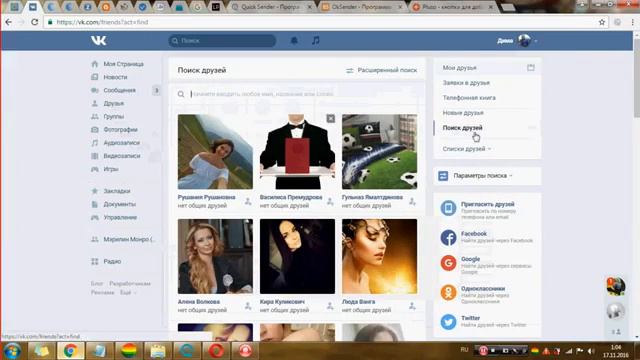Click the Видеозаписи film icon in sidebar
640x360 pixels.
pos(95,156)
